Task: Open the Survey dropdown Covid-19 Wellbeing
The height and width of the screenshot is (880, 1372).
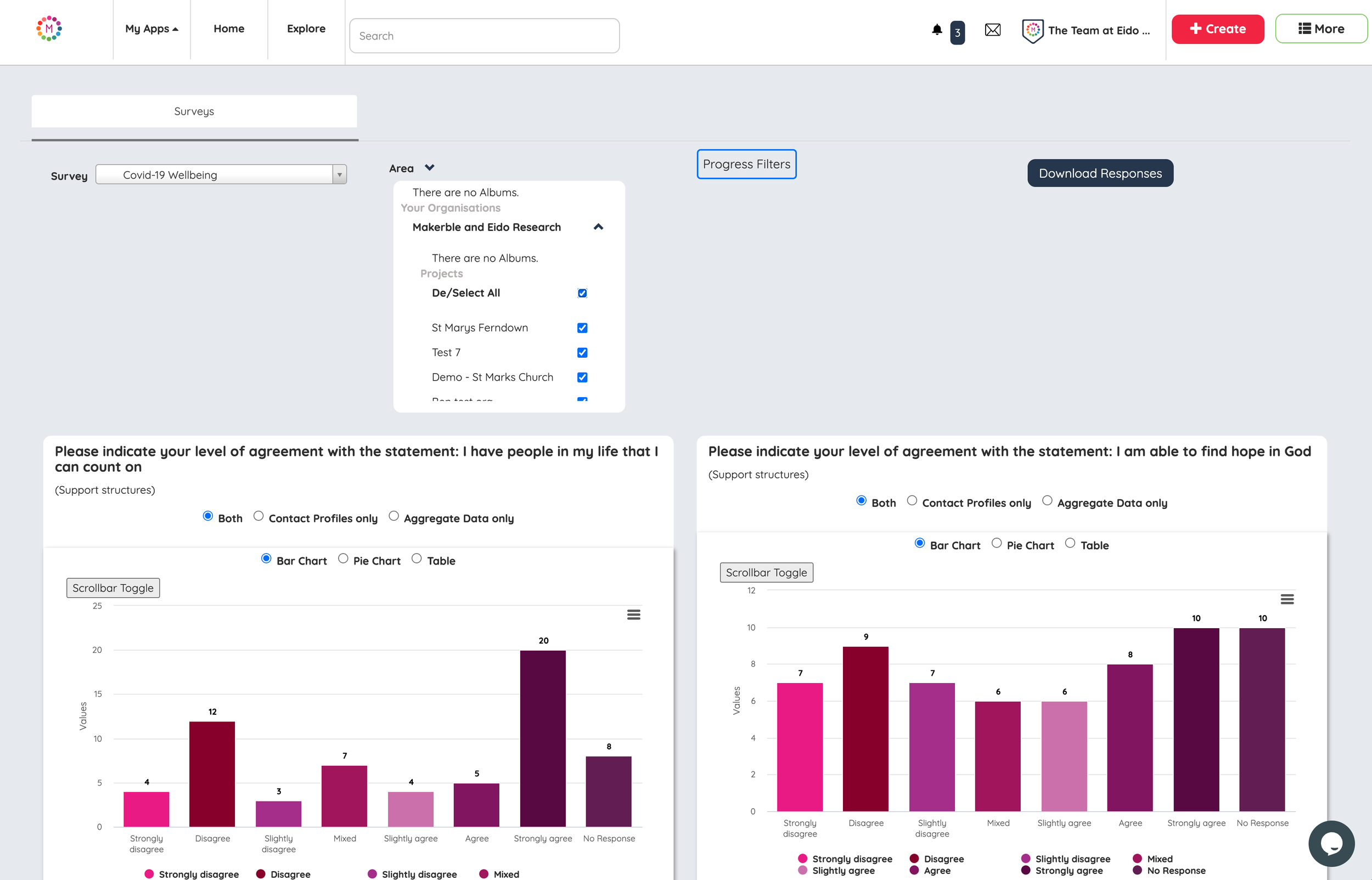Action: pos(221,174)
